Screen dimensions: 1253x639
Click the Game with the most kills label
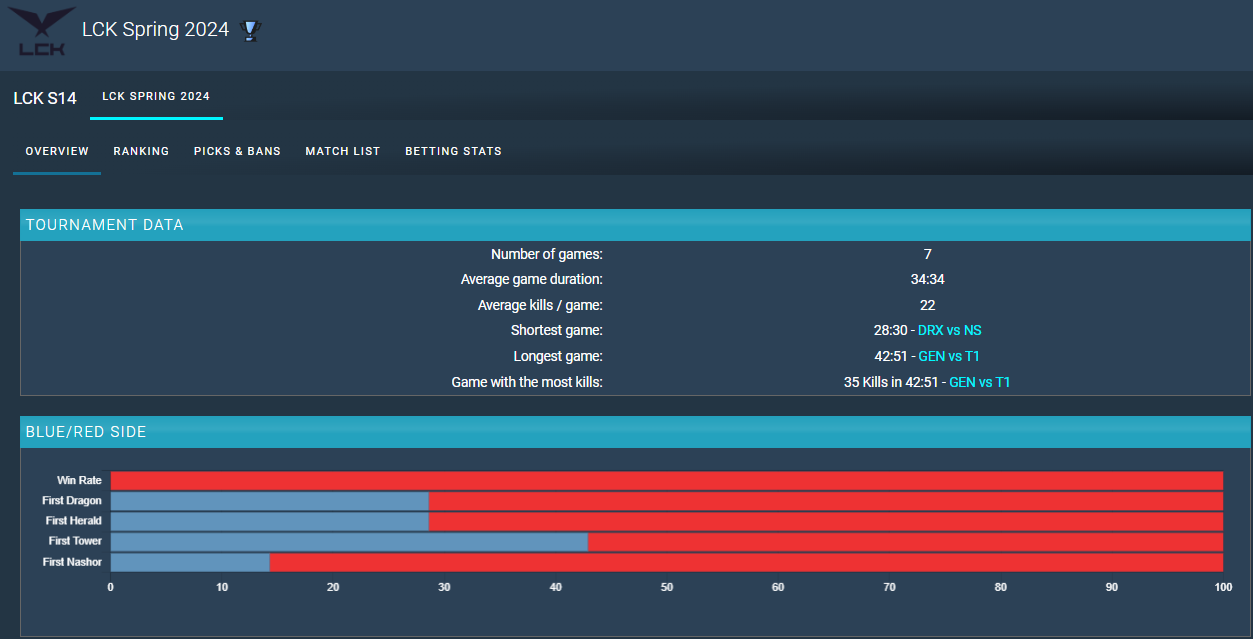[527, 382]
